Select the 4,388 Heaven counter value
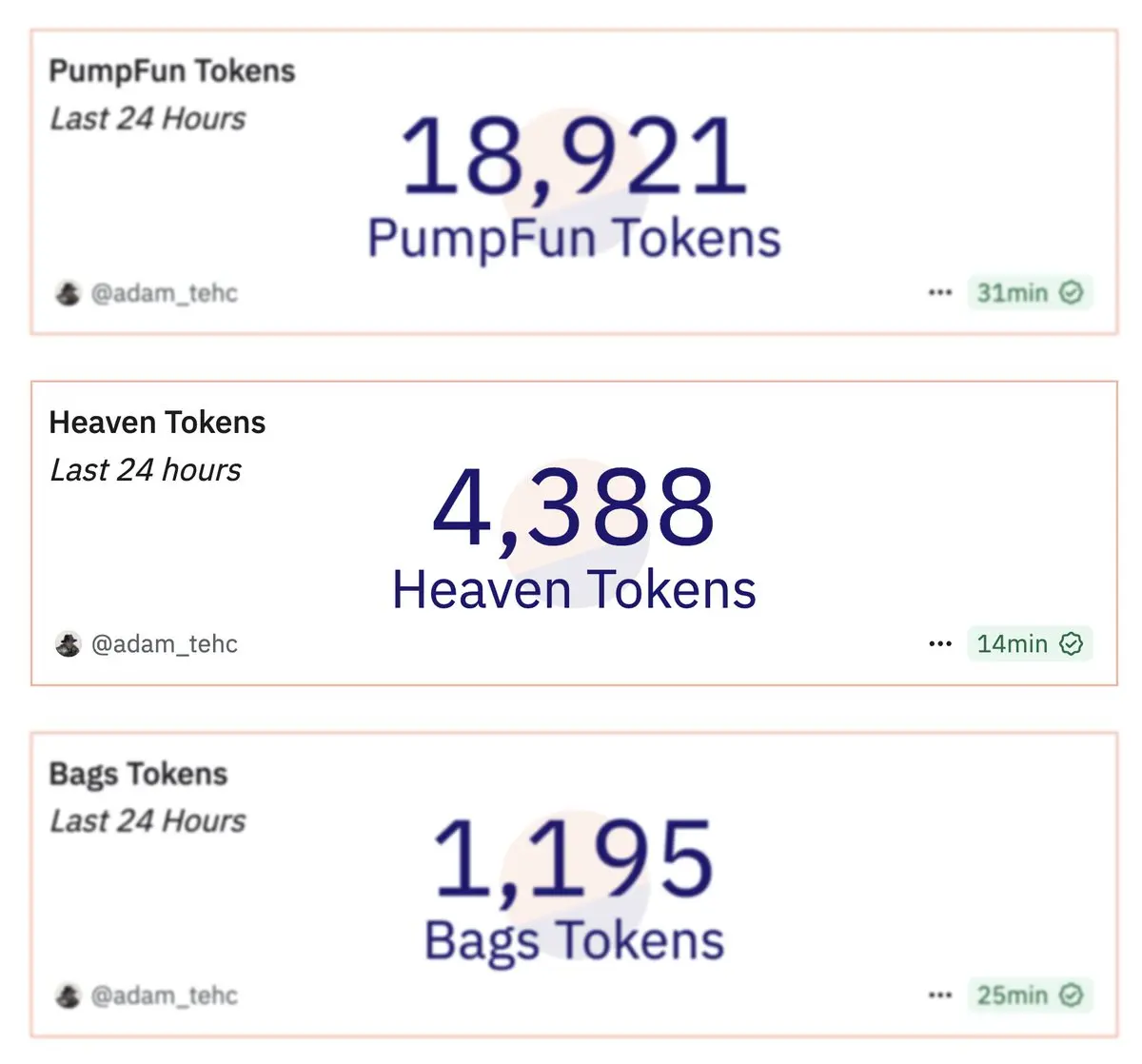 click(574, 508)
